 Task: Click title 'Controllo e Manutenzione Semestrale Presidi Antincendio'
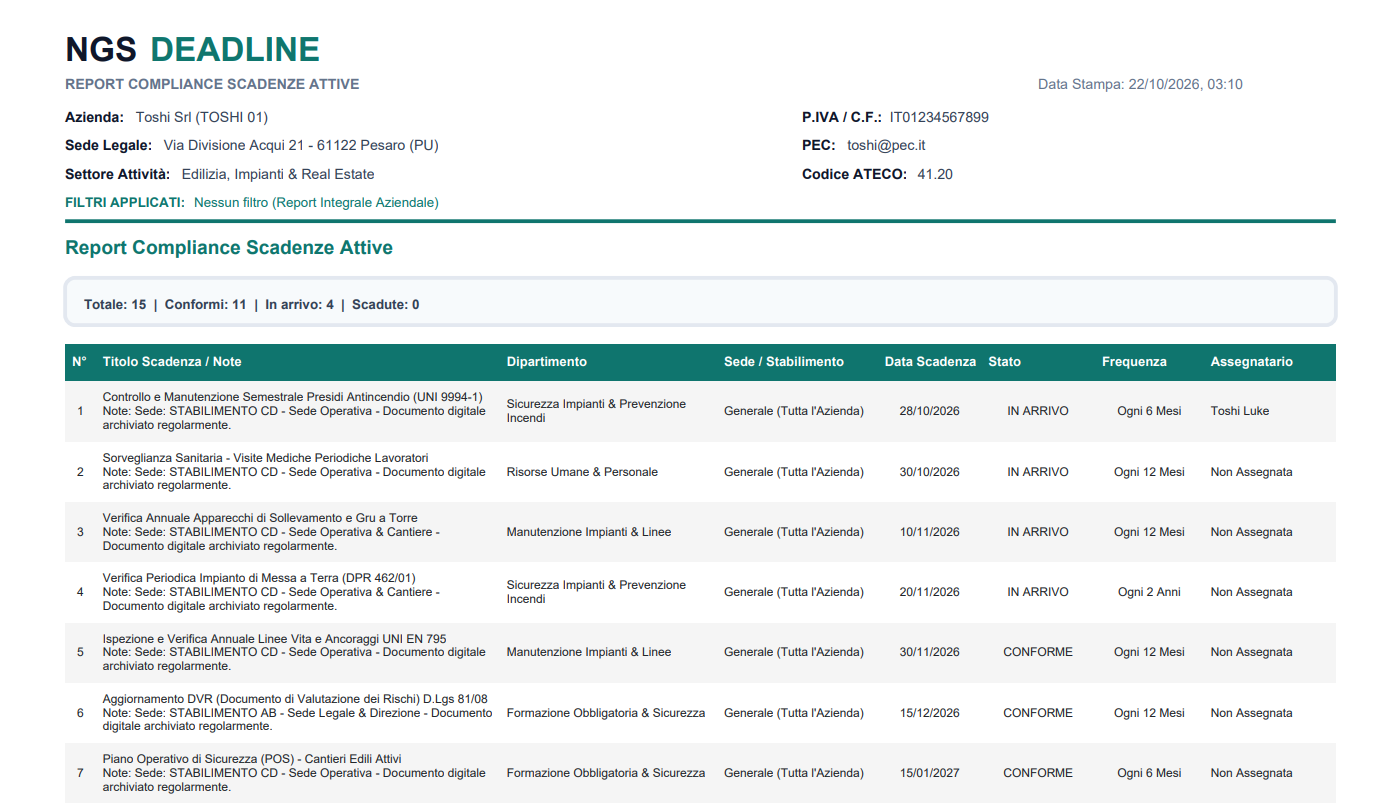[x=293, y=397]
